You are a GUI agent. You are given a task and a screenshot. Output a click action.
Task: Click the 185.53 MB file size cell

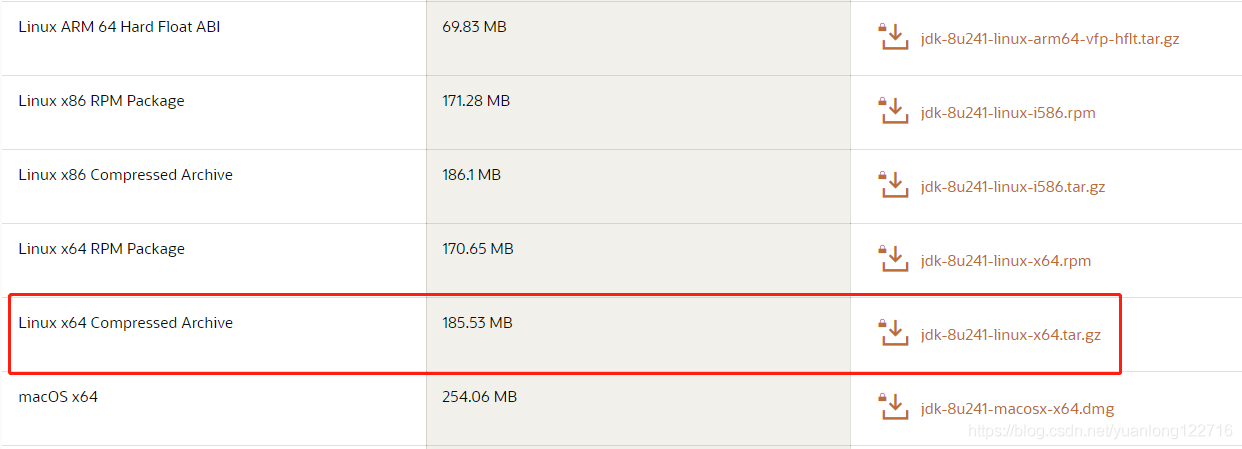pyautogui.click(x=477, y=323)
